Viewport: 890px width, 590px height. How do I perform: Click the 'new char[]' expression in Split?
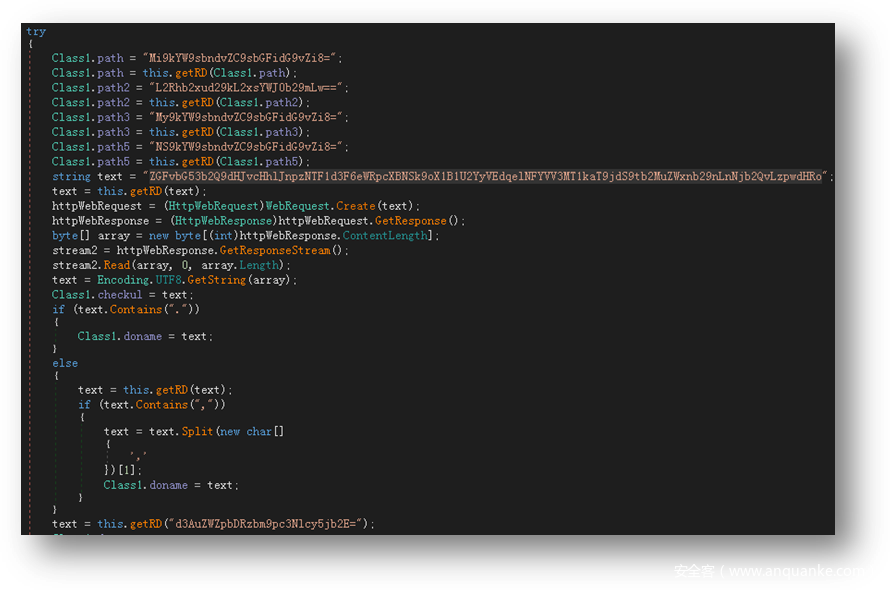(251, 431)
